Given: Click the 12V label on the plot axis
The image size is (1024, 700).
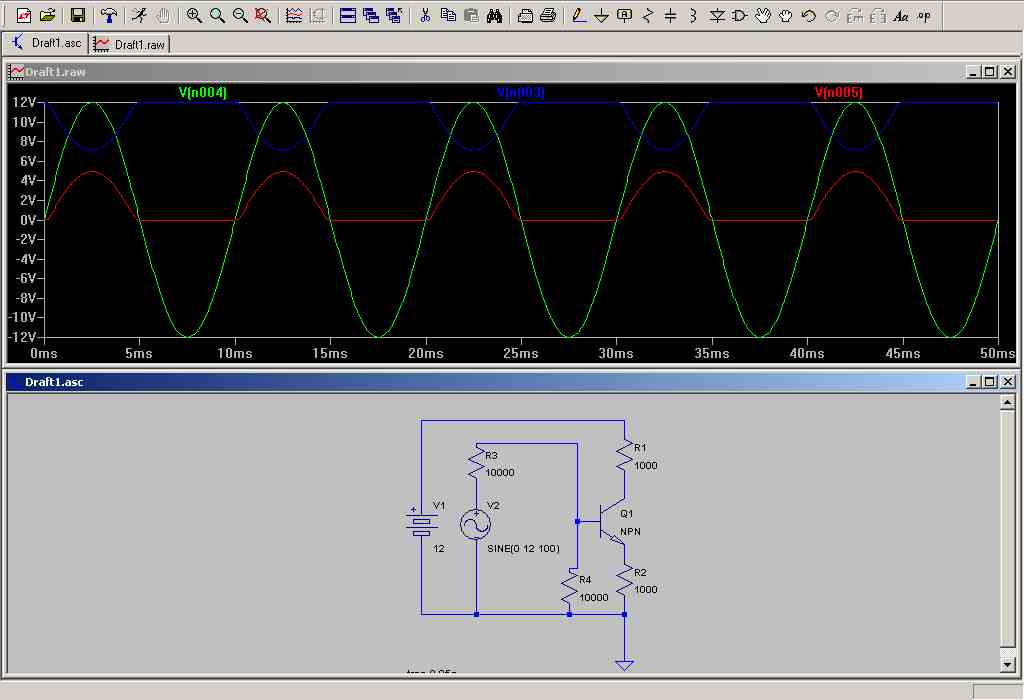Looking at the screenshot, I should click(x=25, y=102).
